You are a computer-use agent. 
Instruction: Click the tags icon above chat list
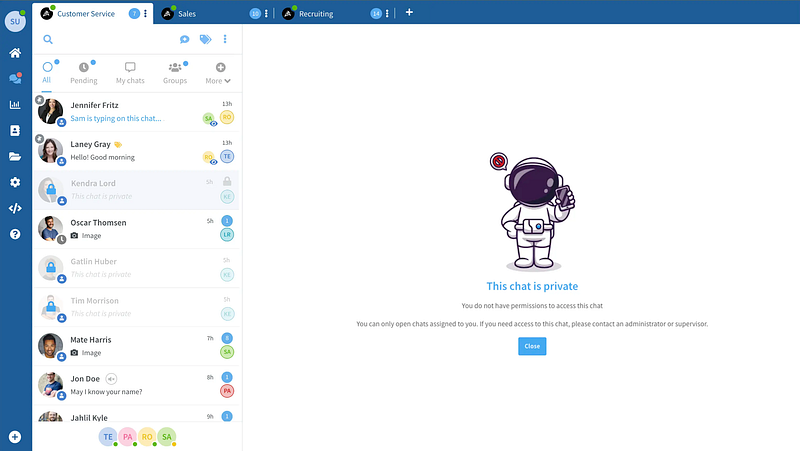[205, 39]
